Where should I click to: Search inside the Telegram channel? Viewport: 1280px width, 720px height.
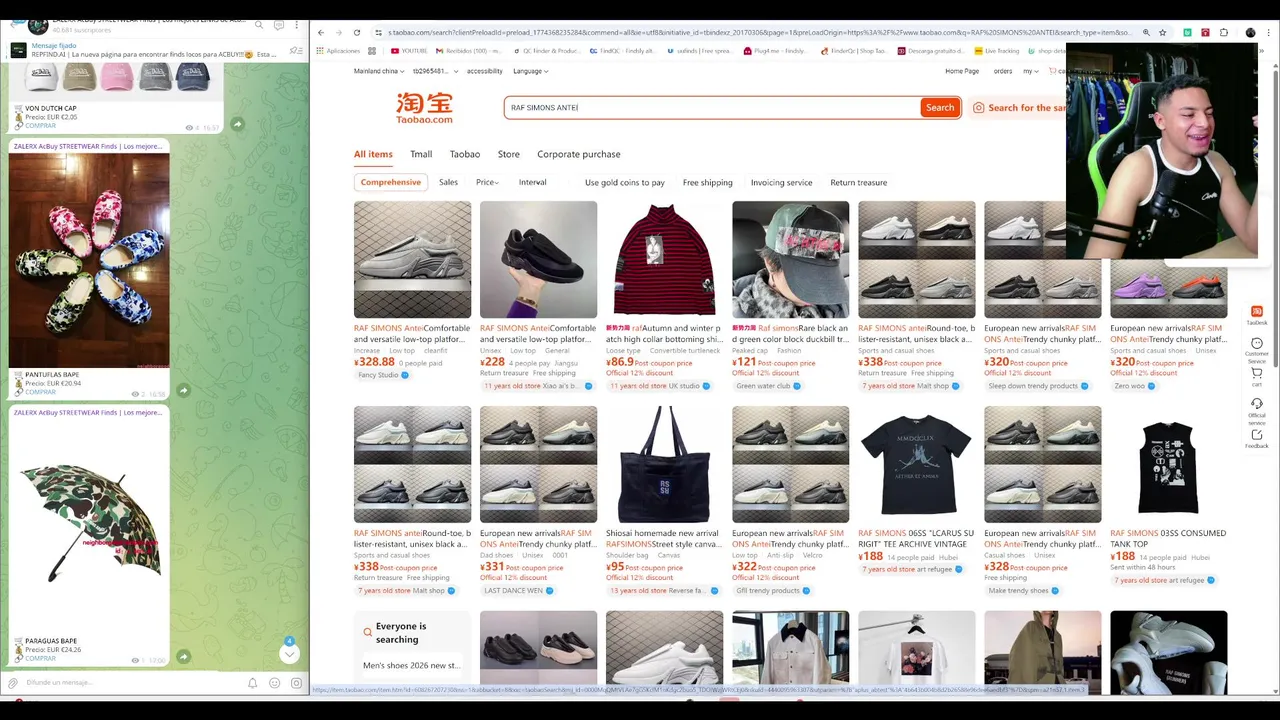pyautogui.click(x=259, y=24)
